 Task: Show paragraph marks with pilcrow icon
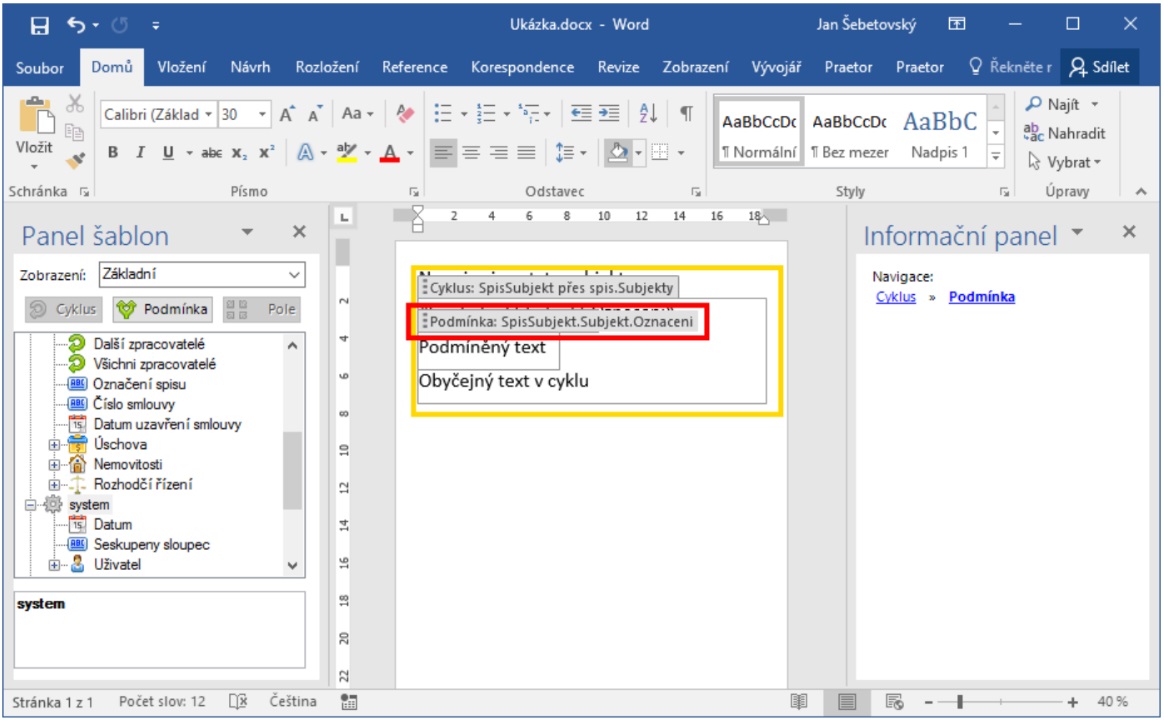pos(686,114)
